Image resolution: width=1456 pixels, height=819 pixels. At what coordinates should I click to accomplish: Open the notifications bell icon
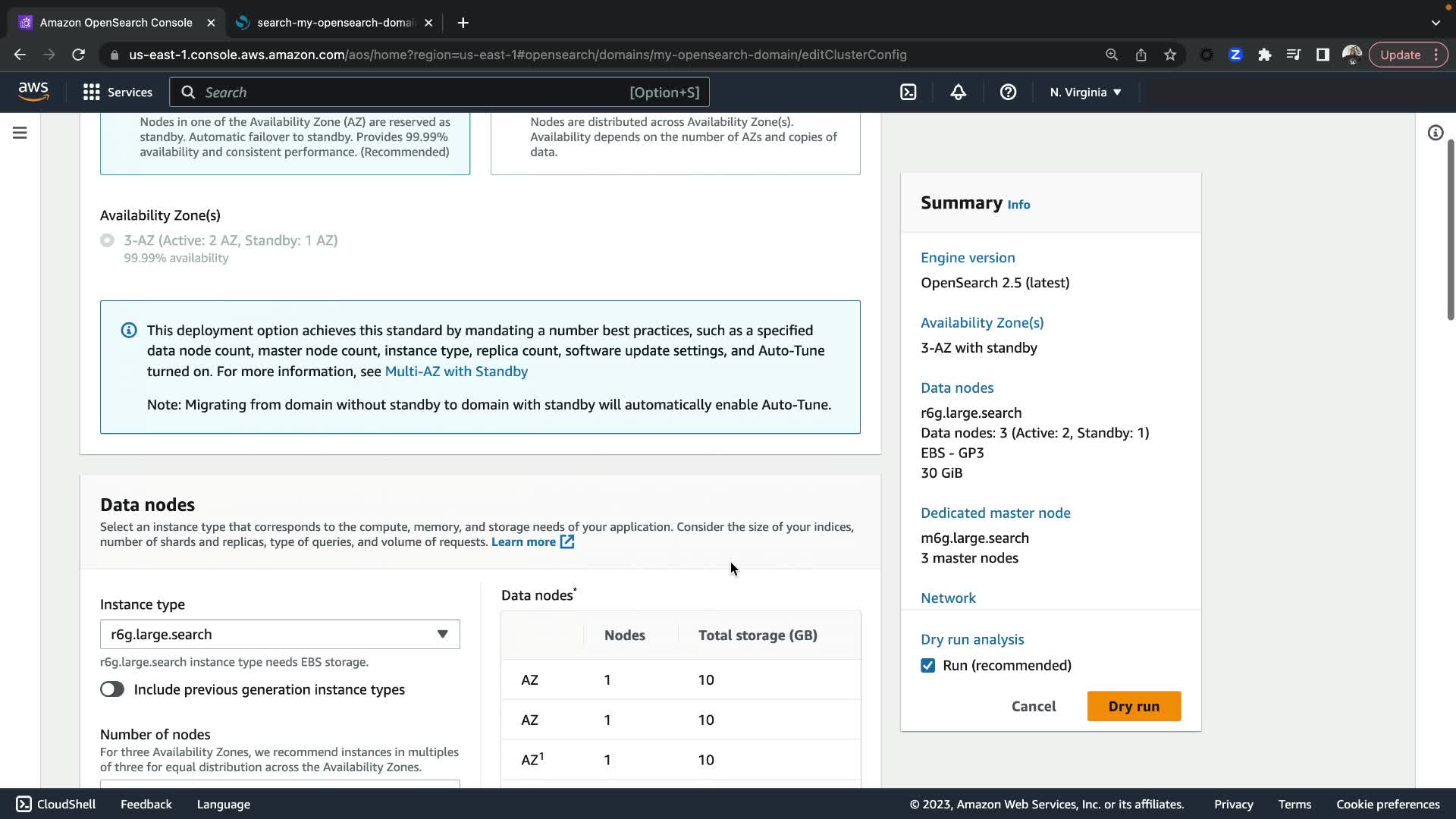(x=958, y=93)
